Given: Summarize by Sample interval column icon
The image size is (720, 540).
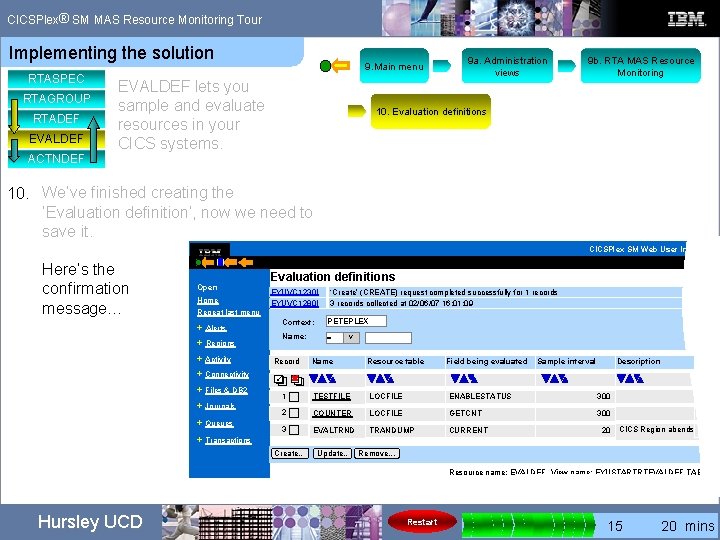Looking at the screenshot, I should point(563,379).
